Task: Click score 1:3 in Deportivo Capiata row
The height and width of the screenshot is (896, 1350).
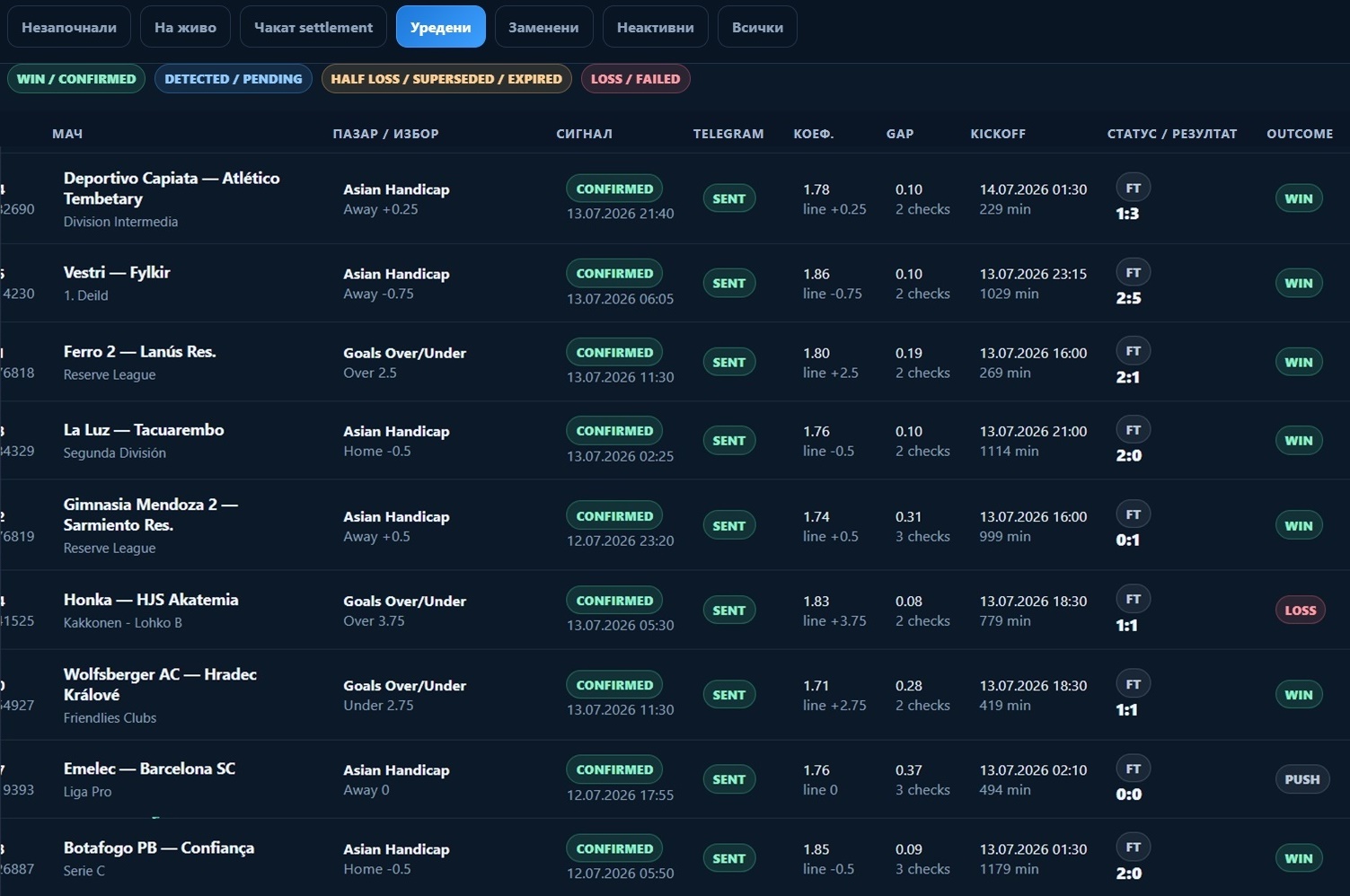Action: 1127,214
